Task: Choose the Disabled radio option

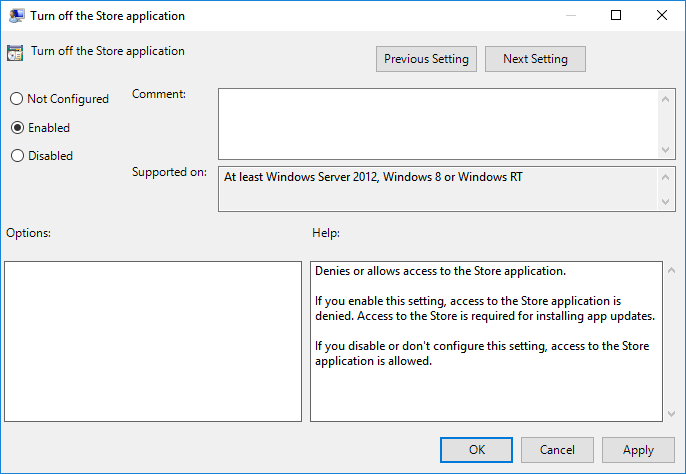Action: coord(17,156)
